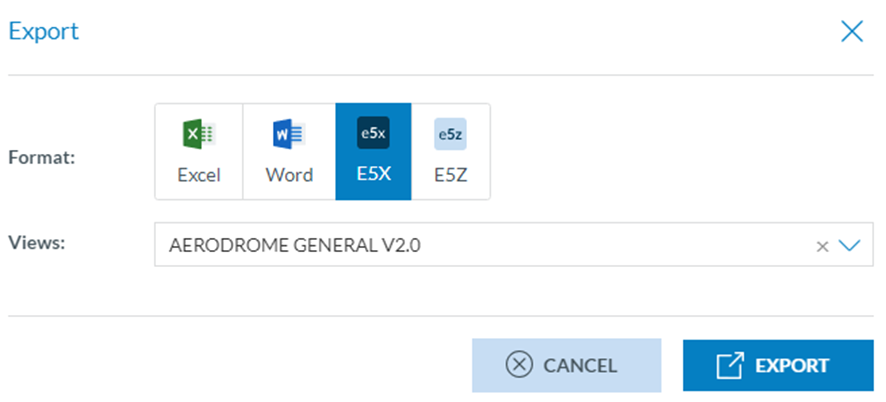Choose the Word document format icon
This screenshot has width=886, height=402.
[289, 134]
